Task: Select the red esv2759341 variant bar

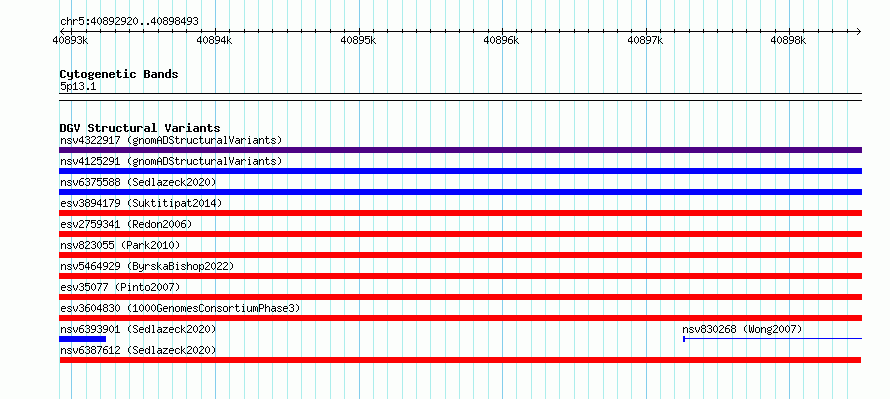Action: pos(460,234)
